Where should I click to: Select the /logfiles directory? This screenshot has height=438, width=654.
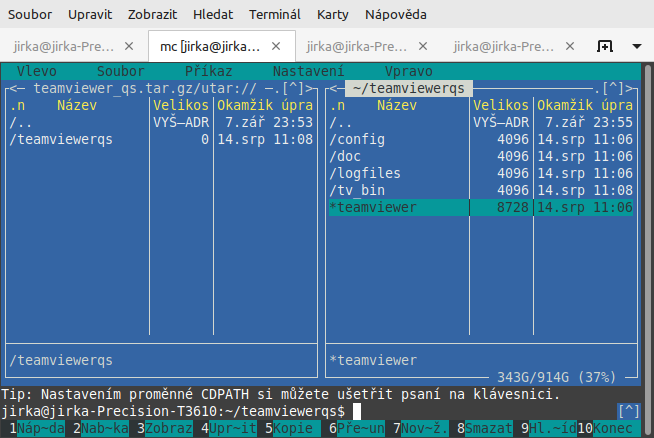click(481, 173)
